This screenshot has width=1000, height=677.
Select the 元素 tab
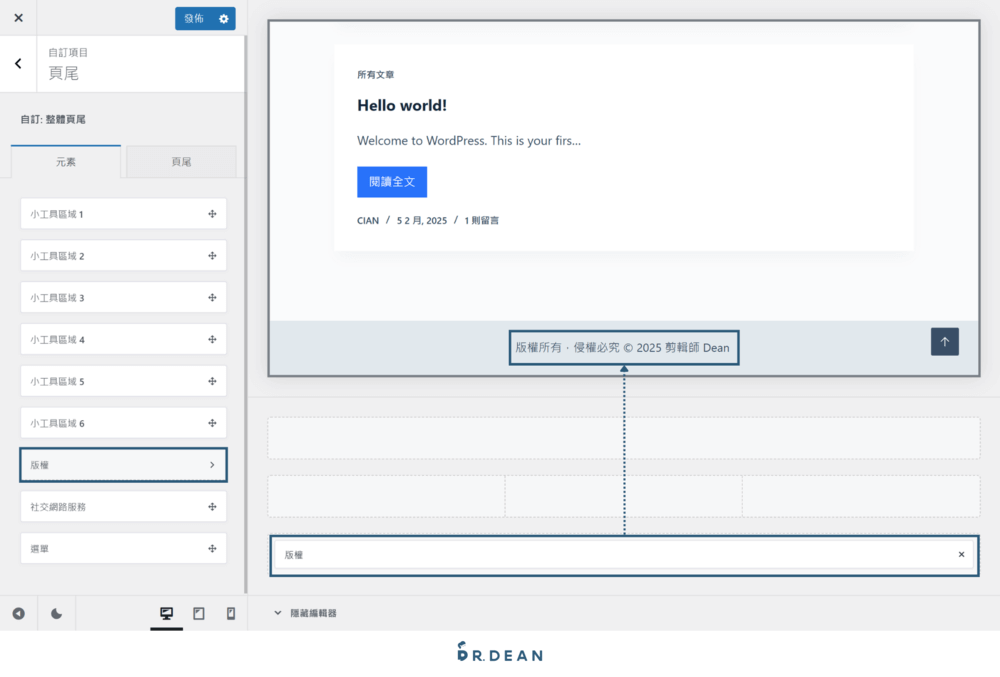tap(66, 162)
